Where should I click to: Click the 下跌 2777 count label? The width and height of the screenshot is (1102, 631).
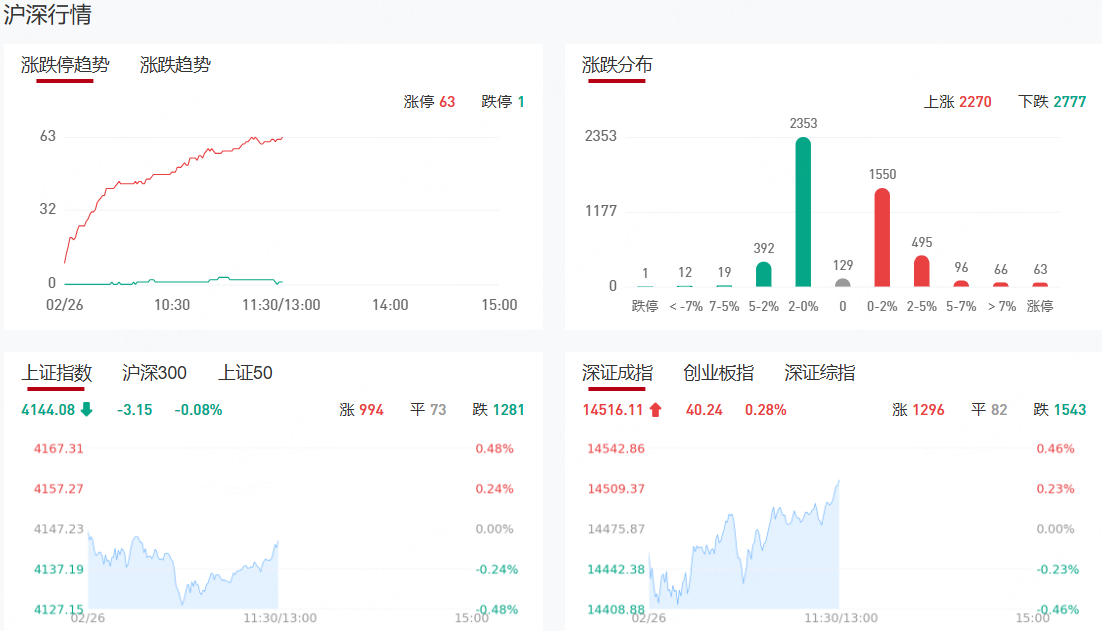point(1051,102)
